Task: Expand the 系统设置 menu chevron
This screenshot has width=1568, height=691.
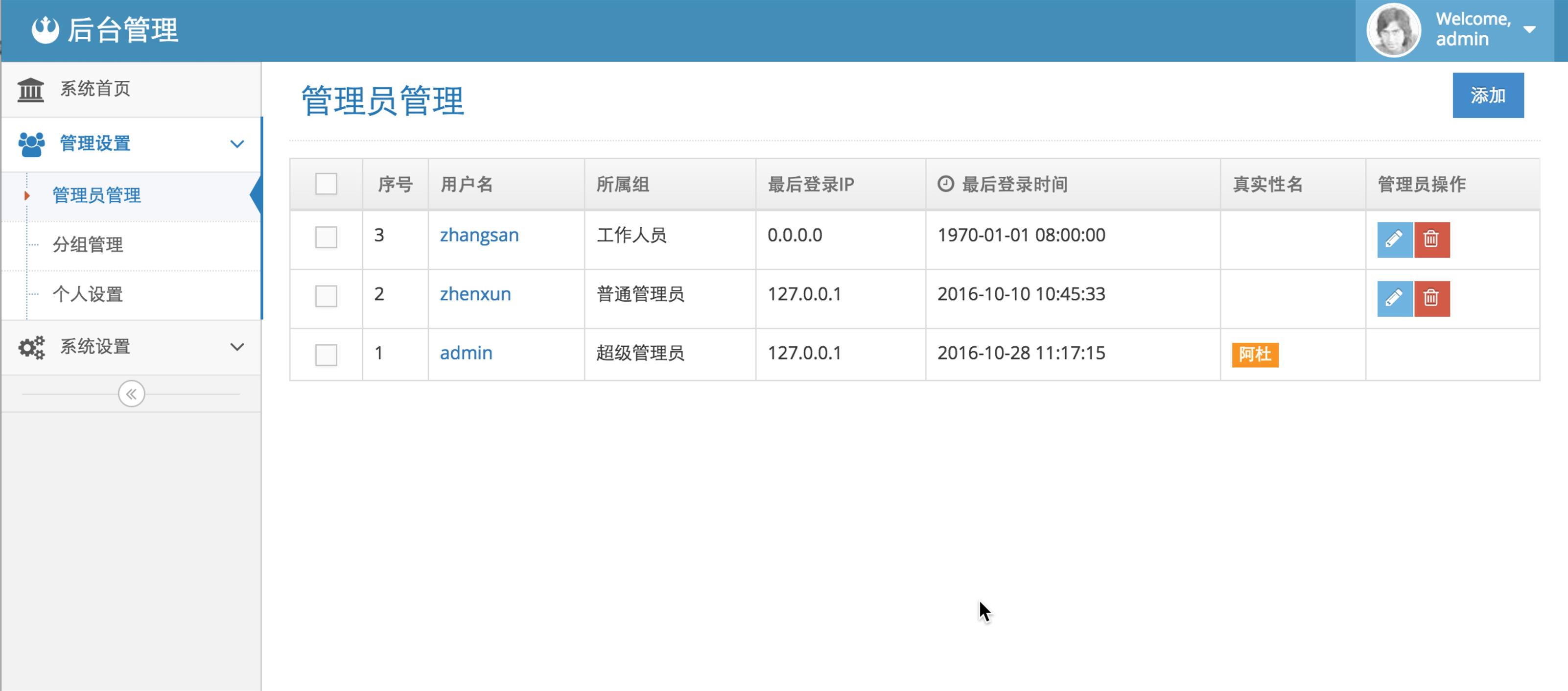Action: coord(237,347)
